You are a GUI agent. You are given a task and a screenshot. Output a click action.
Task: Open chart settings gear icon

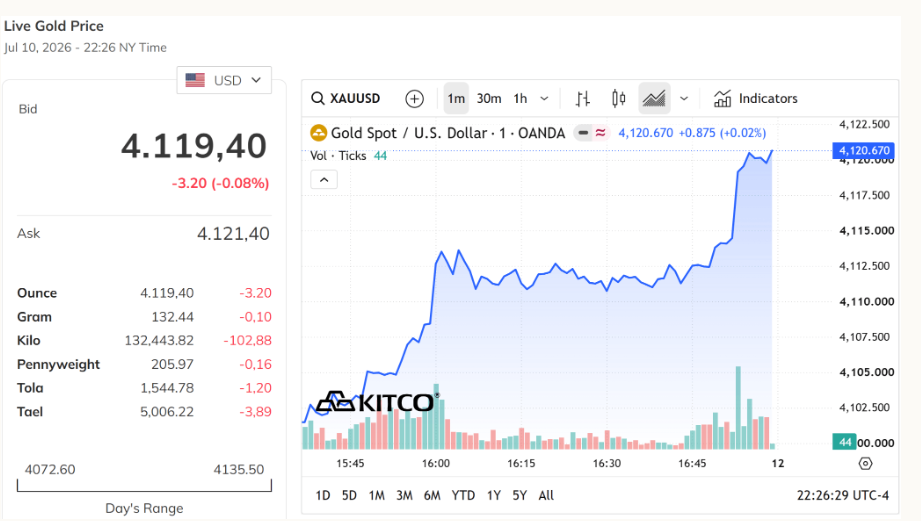tap(865, 463)
